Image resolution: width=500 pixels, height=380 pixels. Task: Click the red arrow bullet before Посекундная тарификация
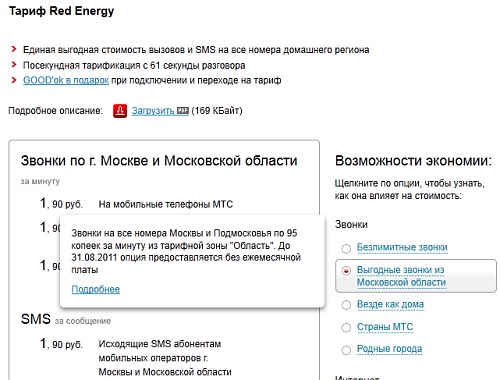coord(14,65)
